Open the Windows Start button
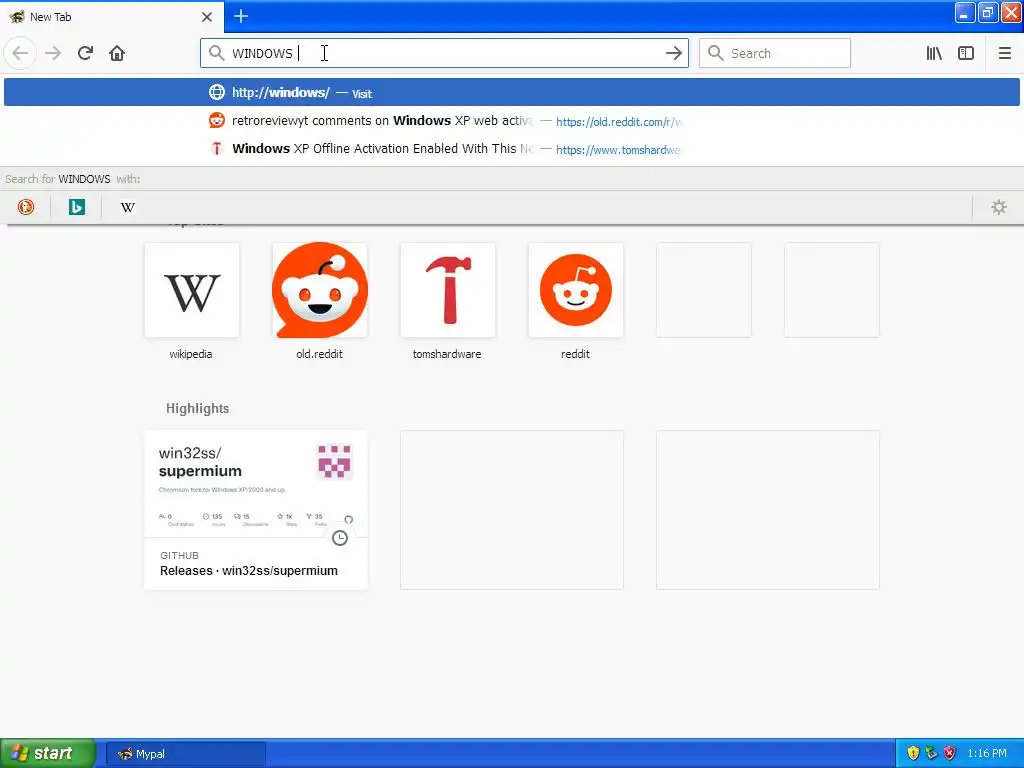1024x768 pixels. (48, 753)
